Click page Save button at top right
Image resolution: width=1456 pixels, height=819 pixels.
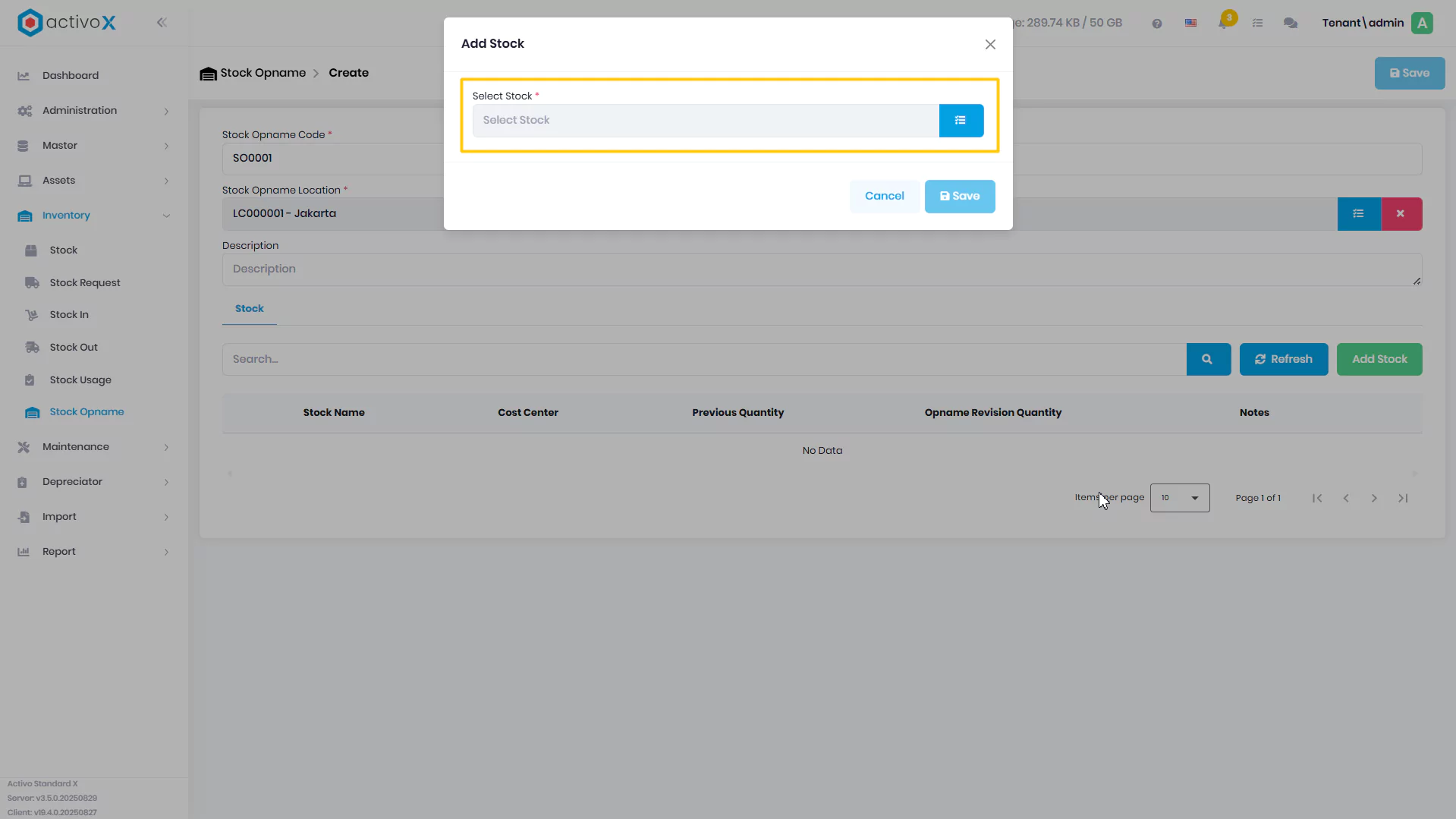[1409, 74]
